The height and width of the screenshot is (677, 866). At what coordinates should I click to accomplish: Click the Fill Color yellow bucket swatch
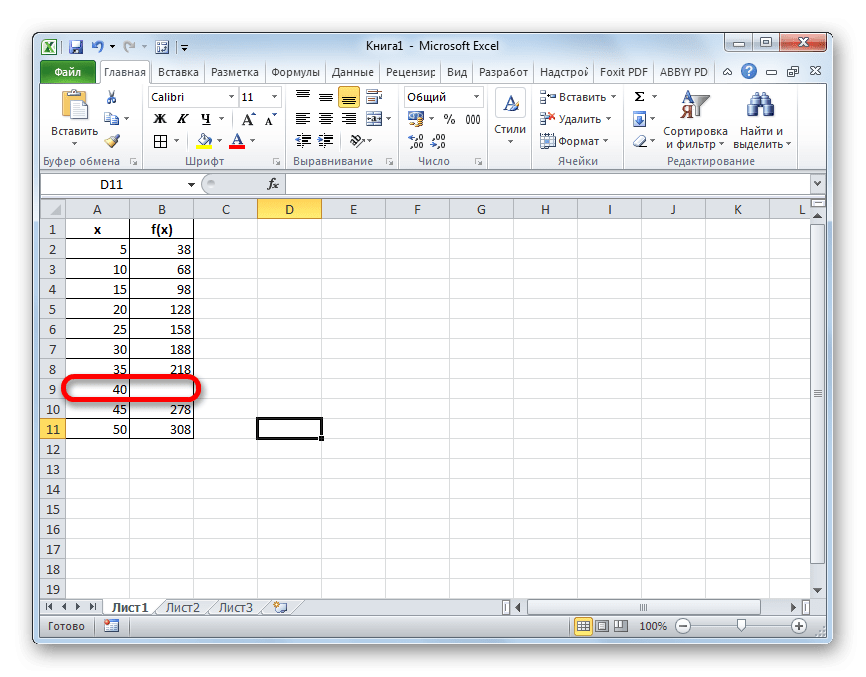[x=204, y=141]
